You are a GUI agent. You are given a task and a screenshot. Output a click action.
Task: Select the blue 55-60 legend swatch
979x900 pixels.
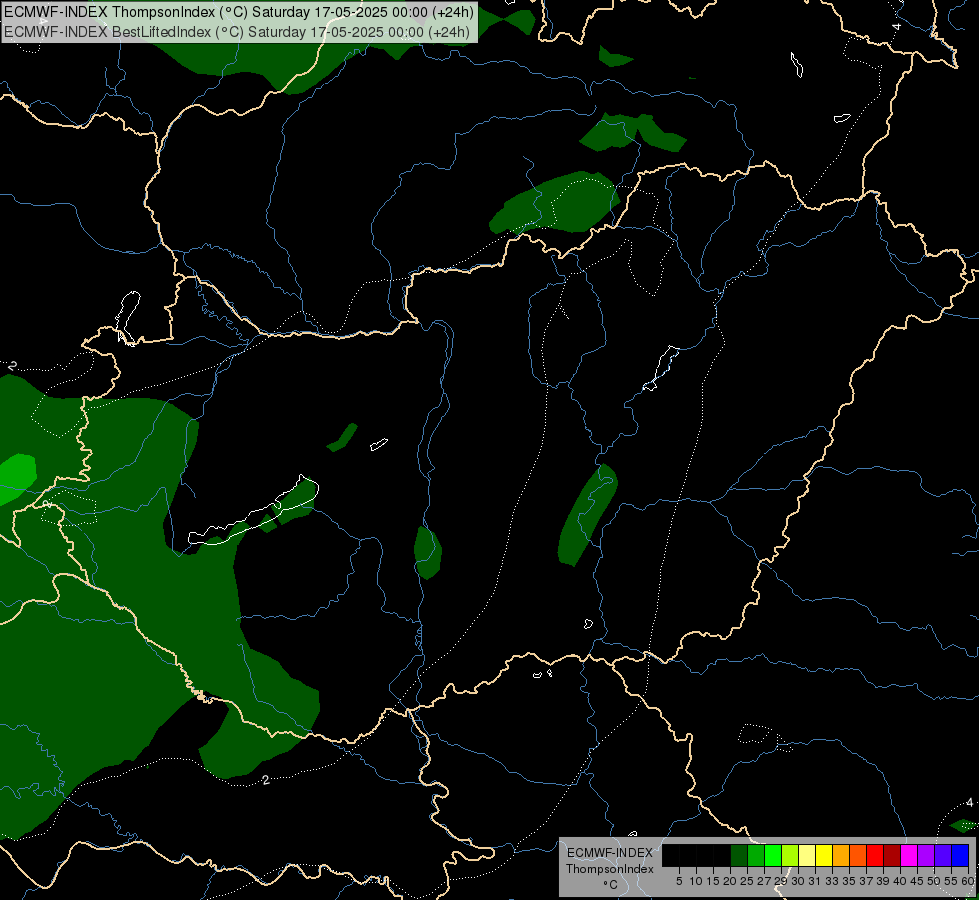pyautogui.click(x=960, y=856)
